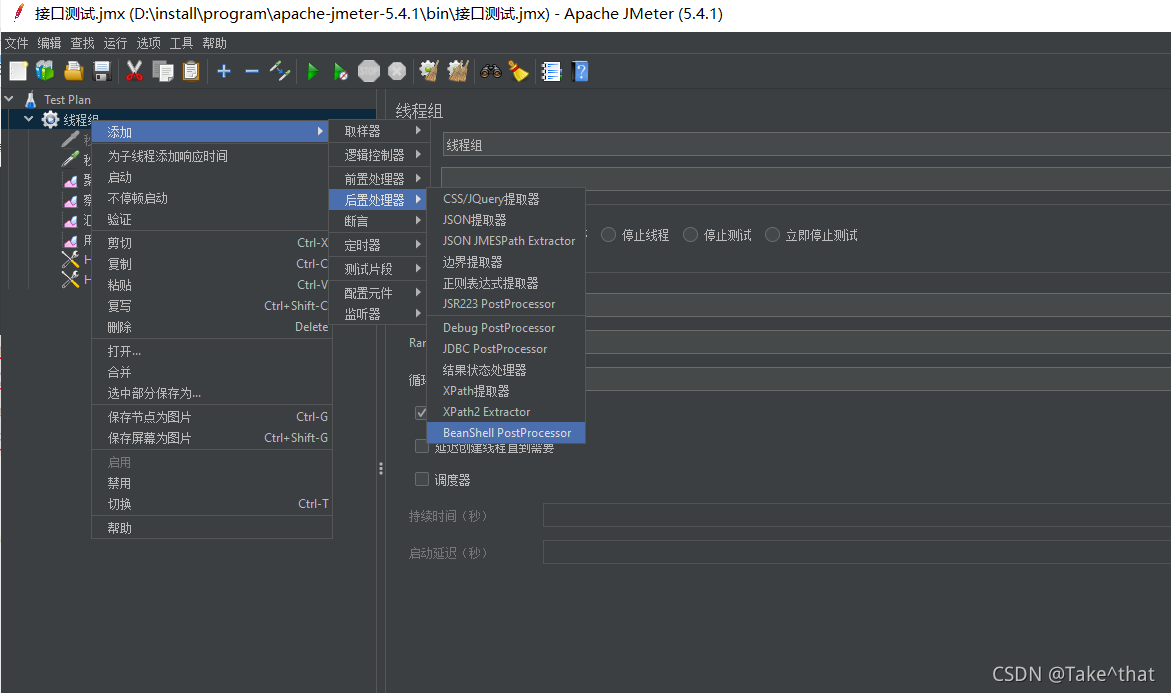Click 保存节点为图片 in the context menu

click(x=211, y=417)
